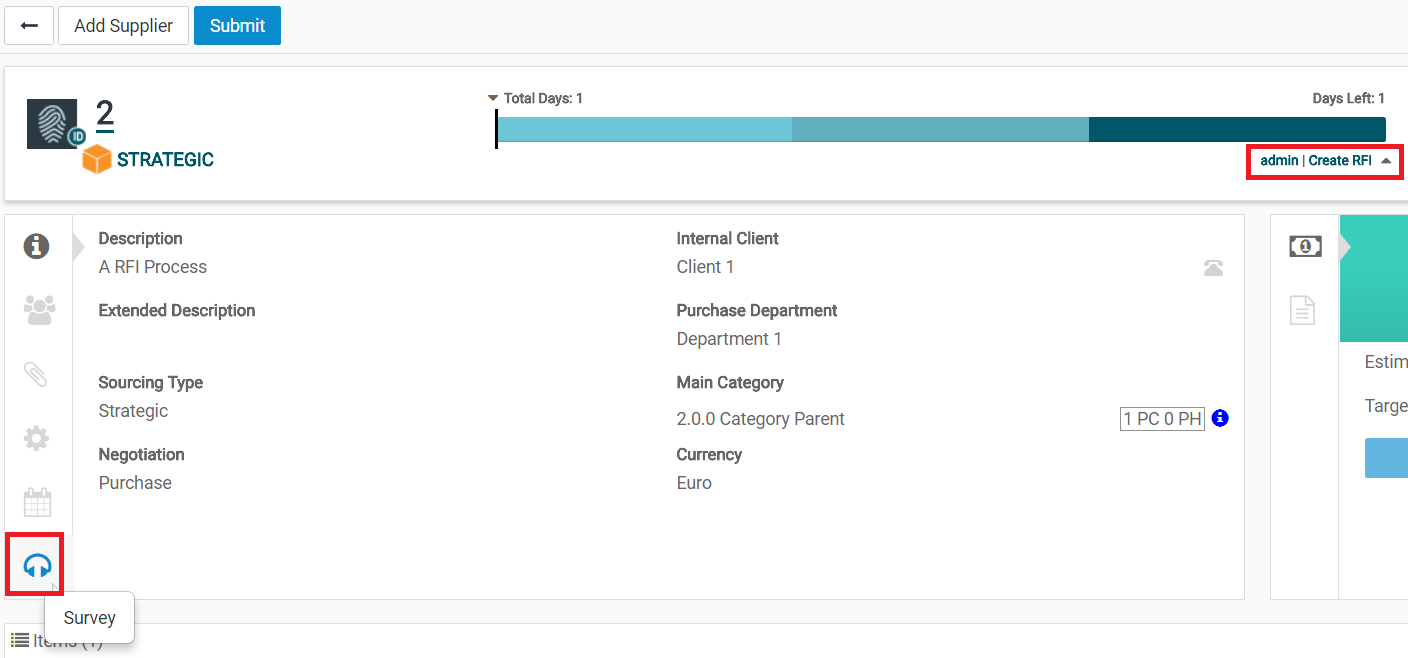Expand the admin | Create RFI dropdown
This screenshot has height=658, width=1408.
click(x=1324, y=161)
